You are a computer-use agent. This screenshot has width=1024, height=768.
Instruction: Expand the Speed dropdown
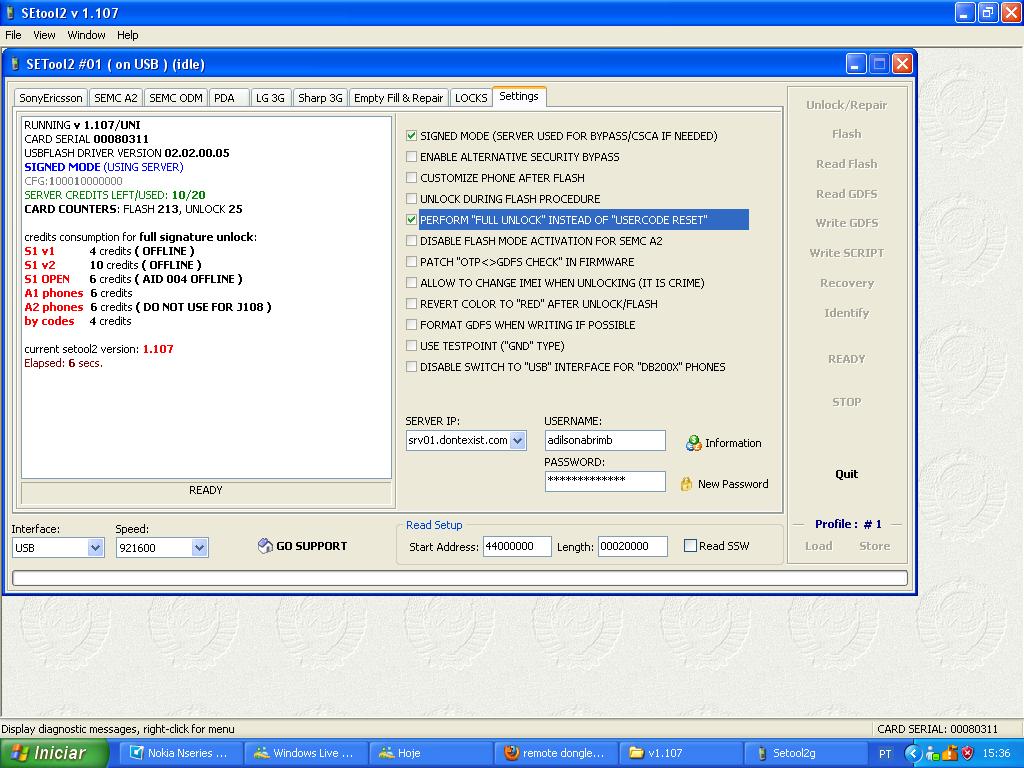coord(200,547)
